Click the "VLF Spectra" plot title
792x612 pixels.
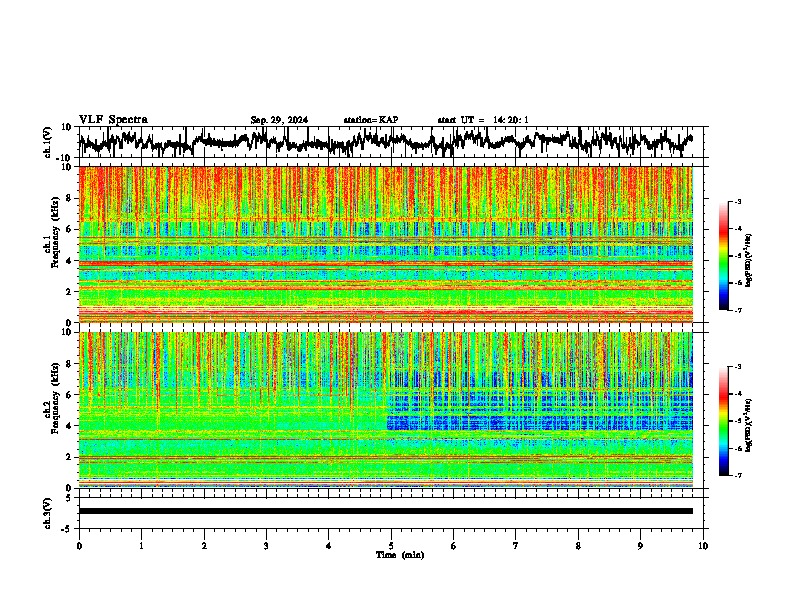(x=113, y=120)
